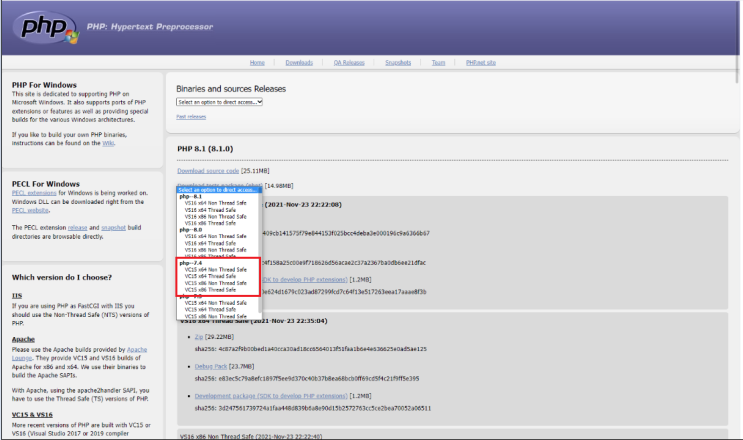Open the Development package link above sha256 3d247561
The height and width of the screenshot is (440, 743).
click(271, 396)
